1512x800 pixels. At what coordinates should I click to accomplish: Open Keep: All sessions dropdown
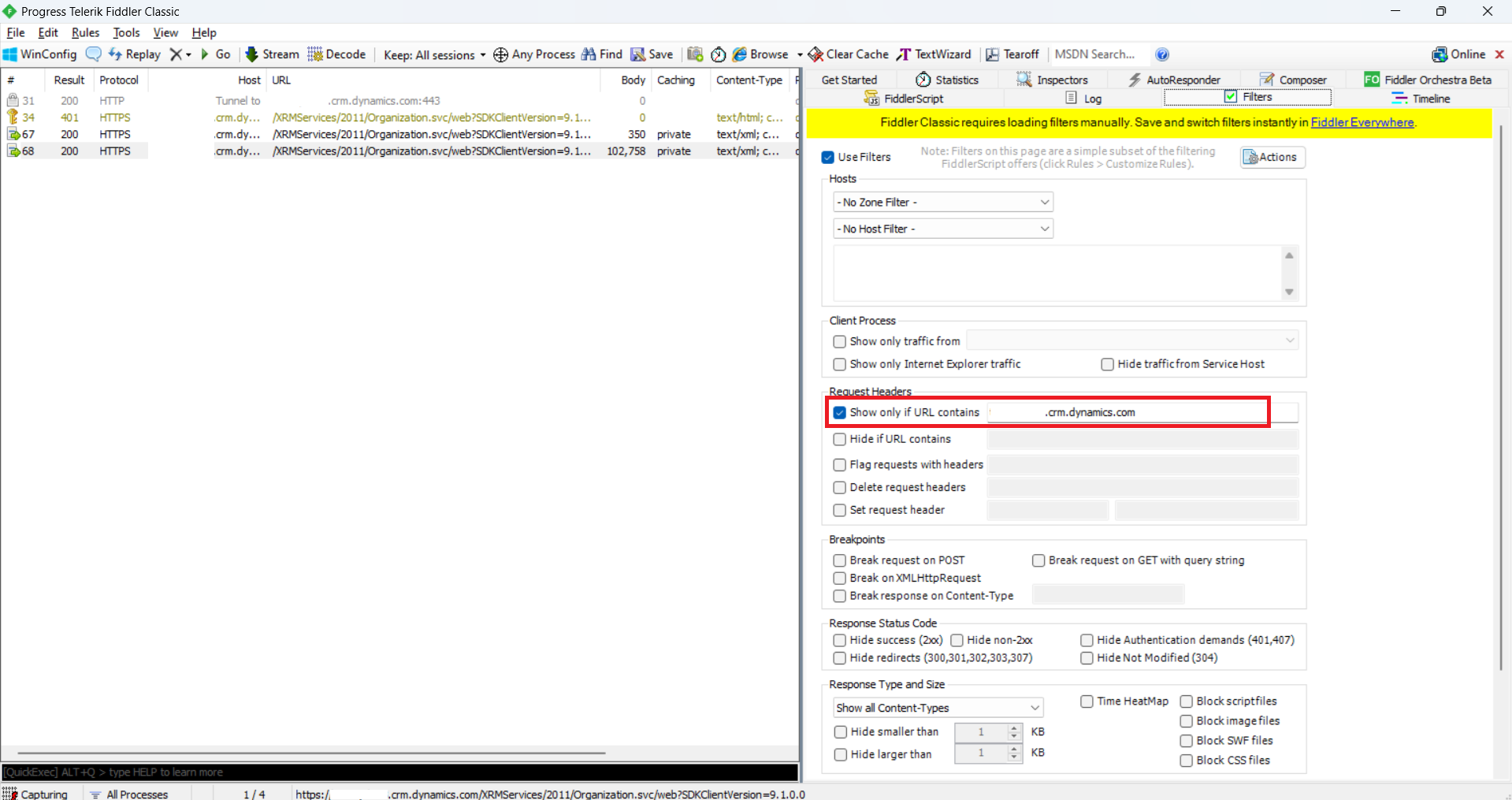coord(434,54)
